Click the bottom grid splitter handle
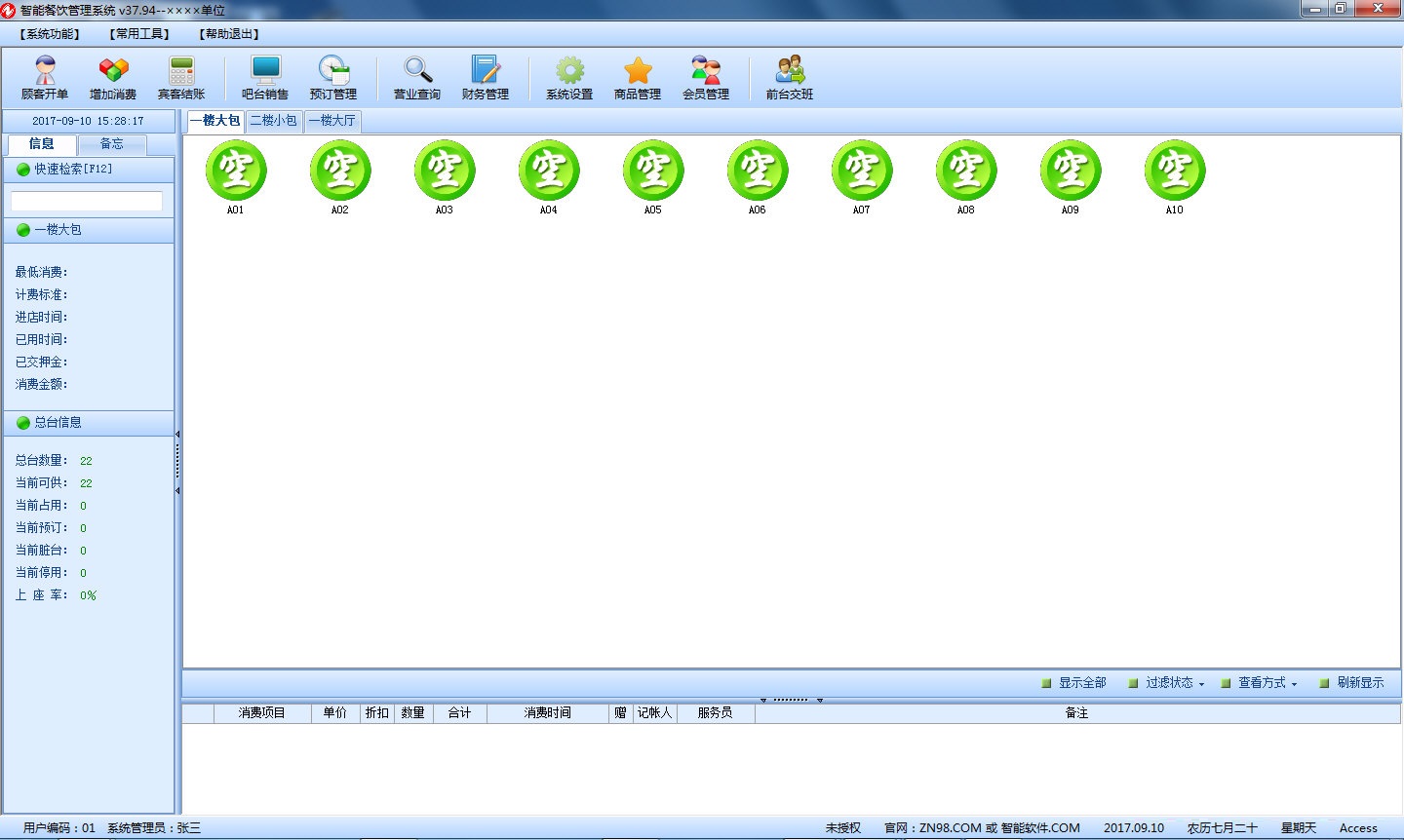1404x840 pixels. pyautogui.click(x=792, y=700)
